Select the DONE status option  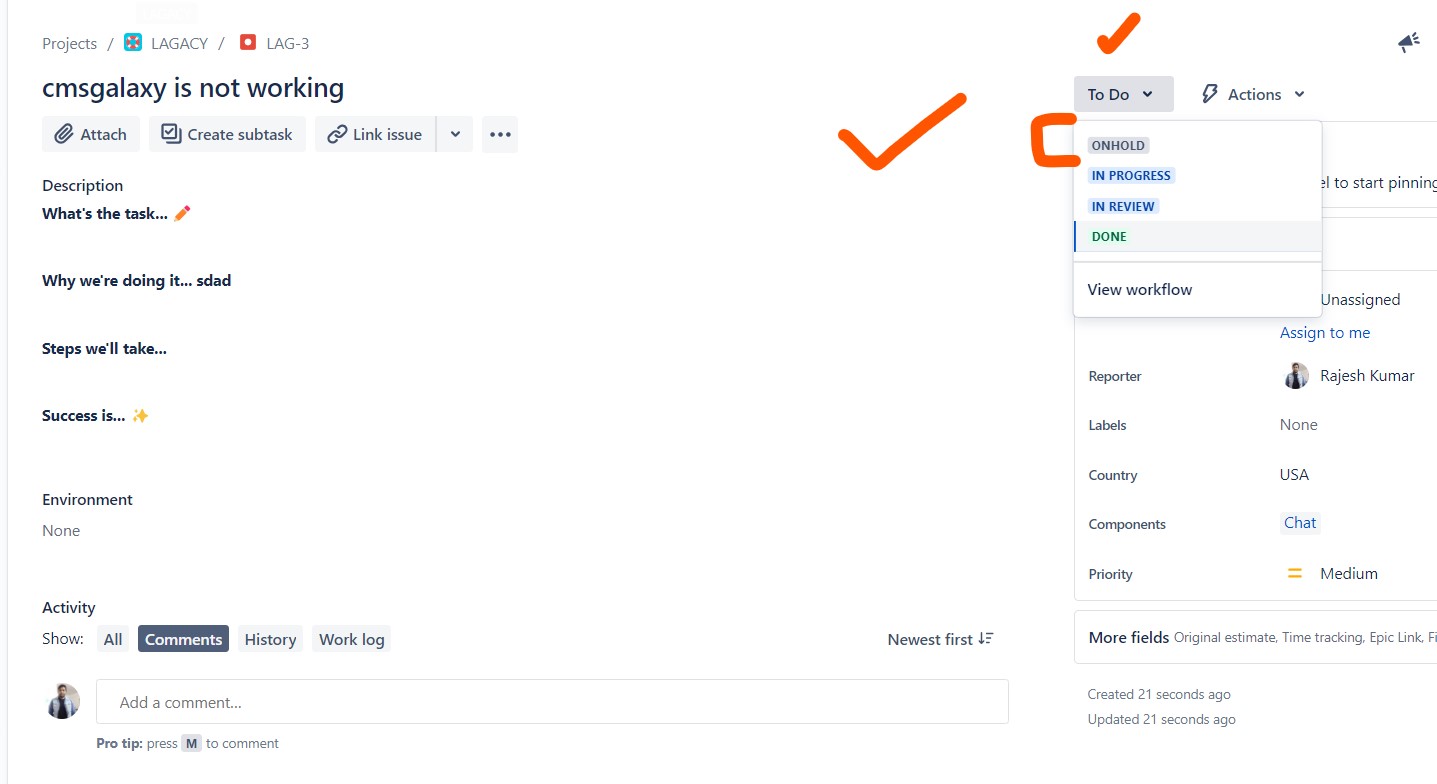[1109, 237]
